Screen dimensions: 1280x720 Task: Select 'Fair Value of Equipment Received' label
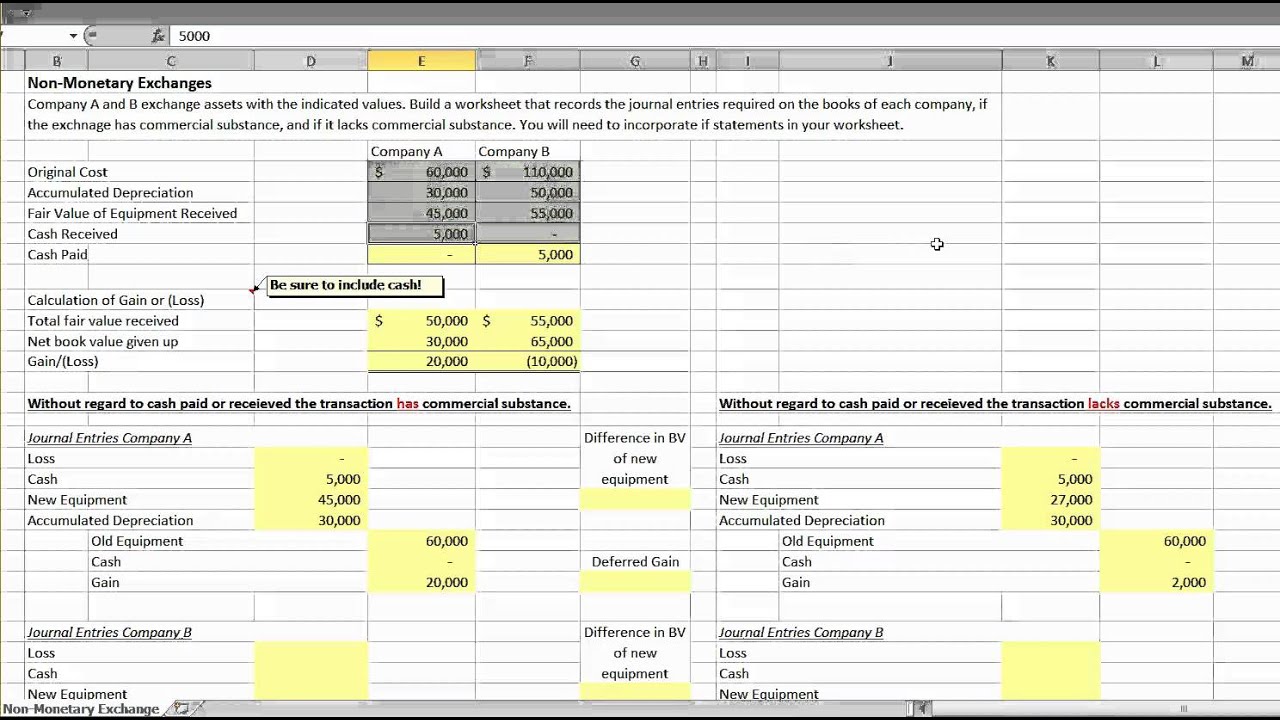pyautogui.click(x=132, y=213)
